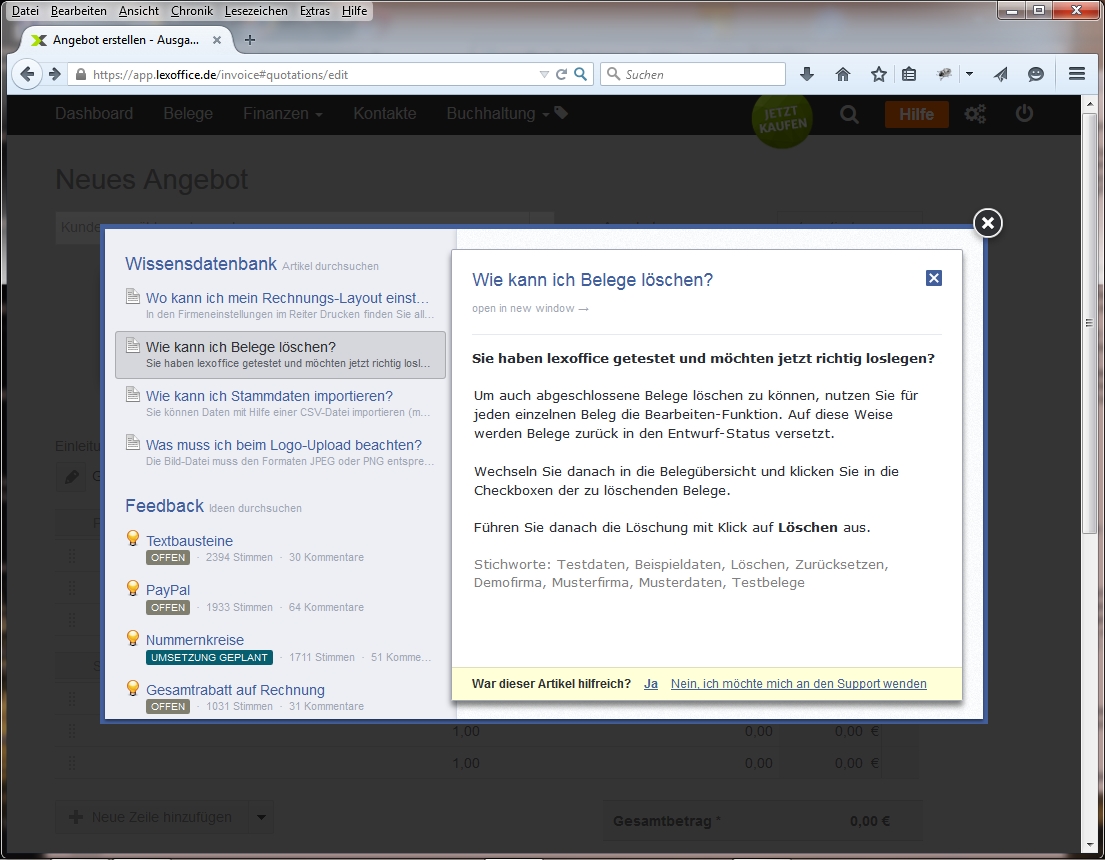
Task: Click the lightbulb icon beside Textbausteine
Action: click(132, 539)
